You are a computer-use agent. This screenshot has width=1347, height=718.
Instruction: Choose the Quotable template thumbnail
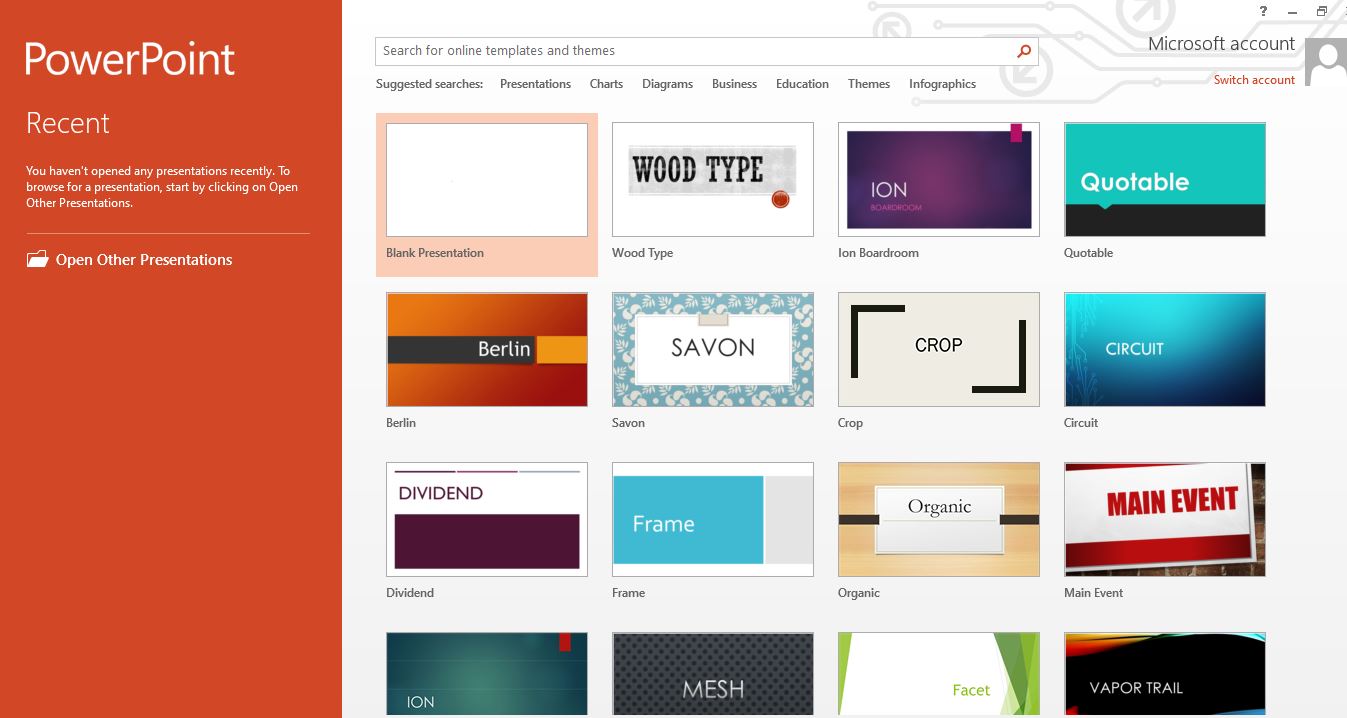pos(1165,180)
